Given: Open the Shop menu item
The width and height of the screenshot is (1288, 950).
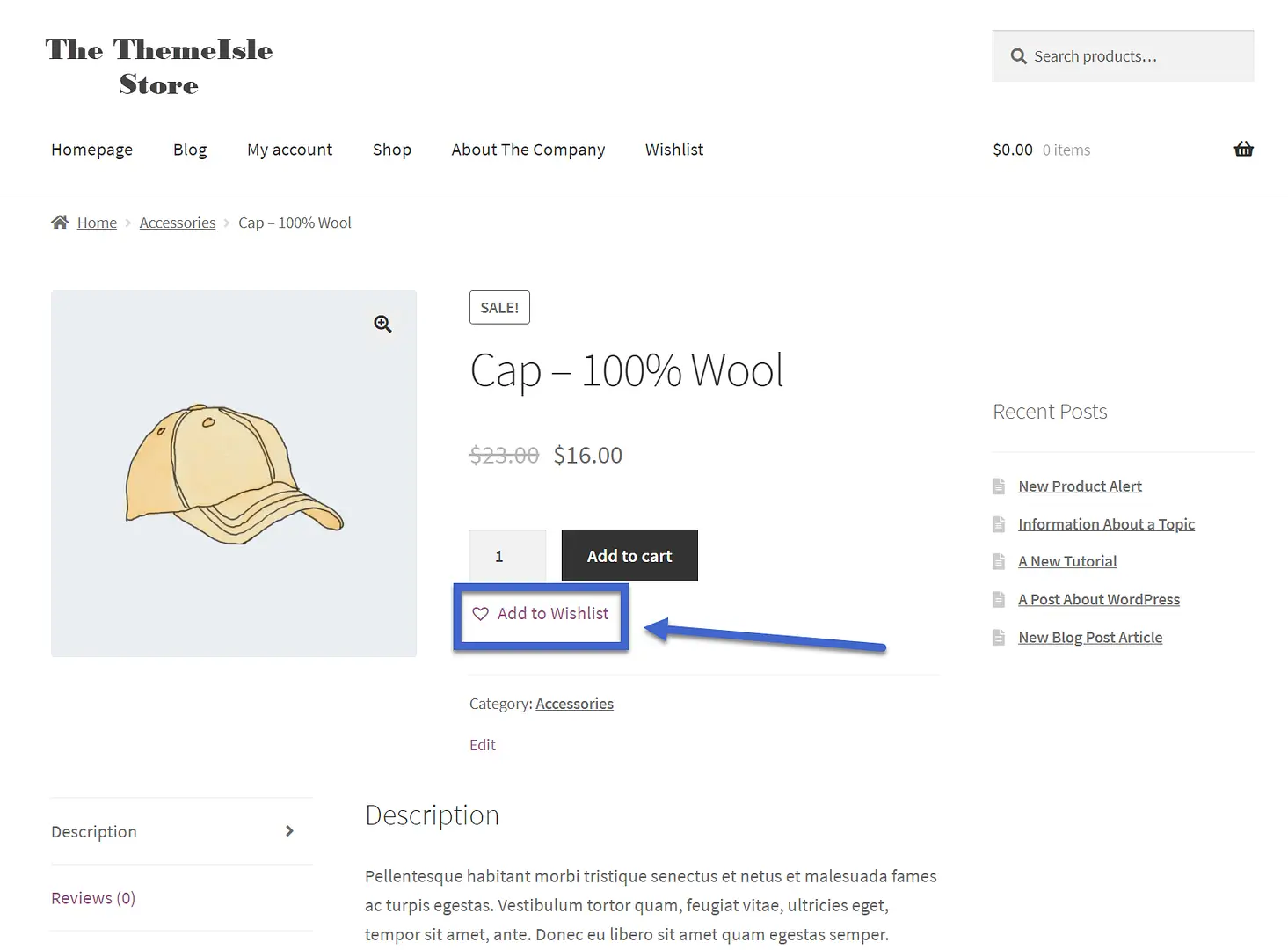Looking at the screenshot, I should pyautogui.click(x=392, y=150).
